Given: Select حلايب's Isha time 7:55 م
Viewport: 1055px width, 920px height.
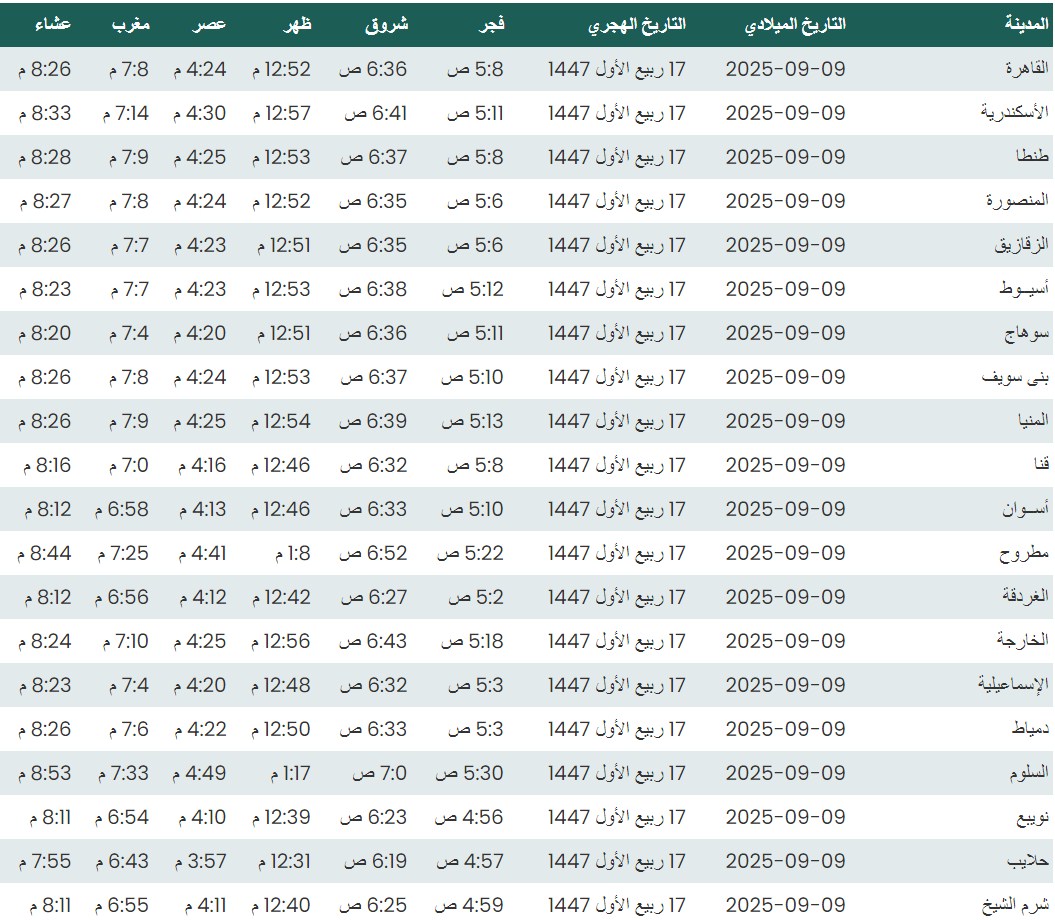Looking at the screenshot, I should (45, 861).
